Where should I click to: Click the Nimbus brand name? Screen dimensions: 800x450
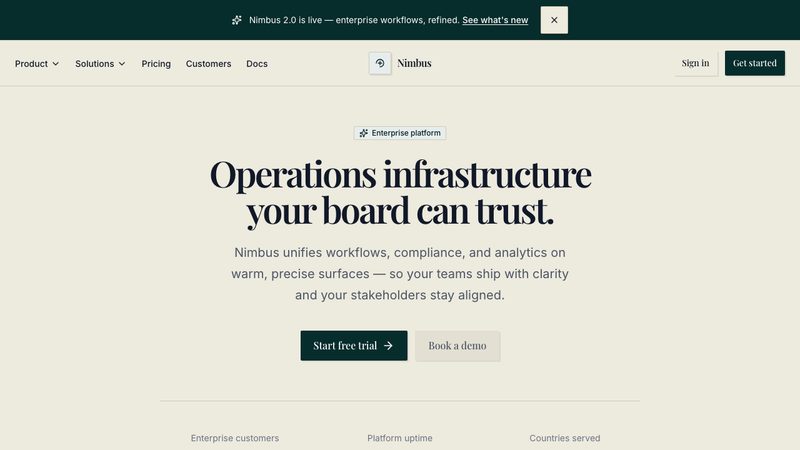pos(414,63)
